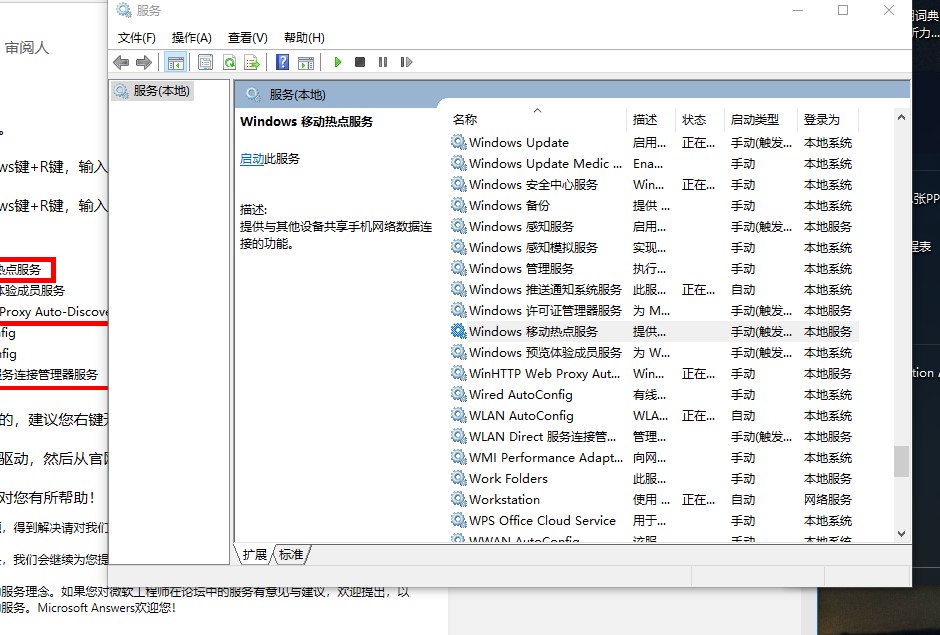Start the service with the green play icon

[338, 62]
